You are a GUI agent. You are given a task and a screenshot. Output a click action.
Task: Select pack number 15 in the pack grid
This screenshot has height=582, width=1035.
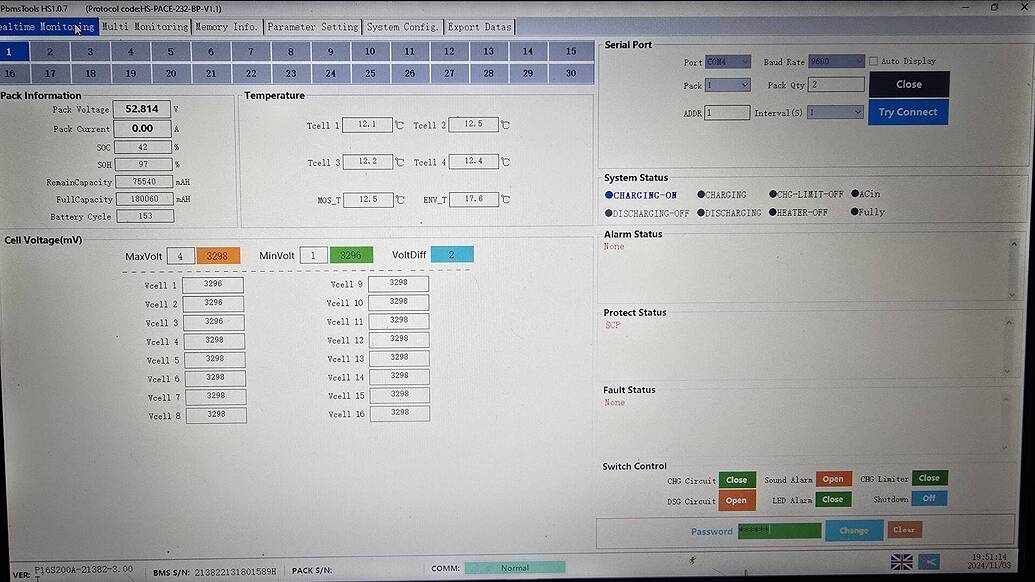(570, 51)
